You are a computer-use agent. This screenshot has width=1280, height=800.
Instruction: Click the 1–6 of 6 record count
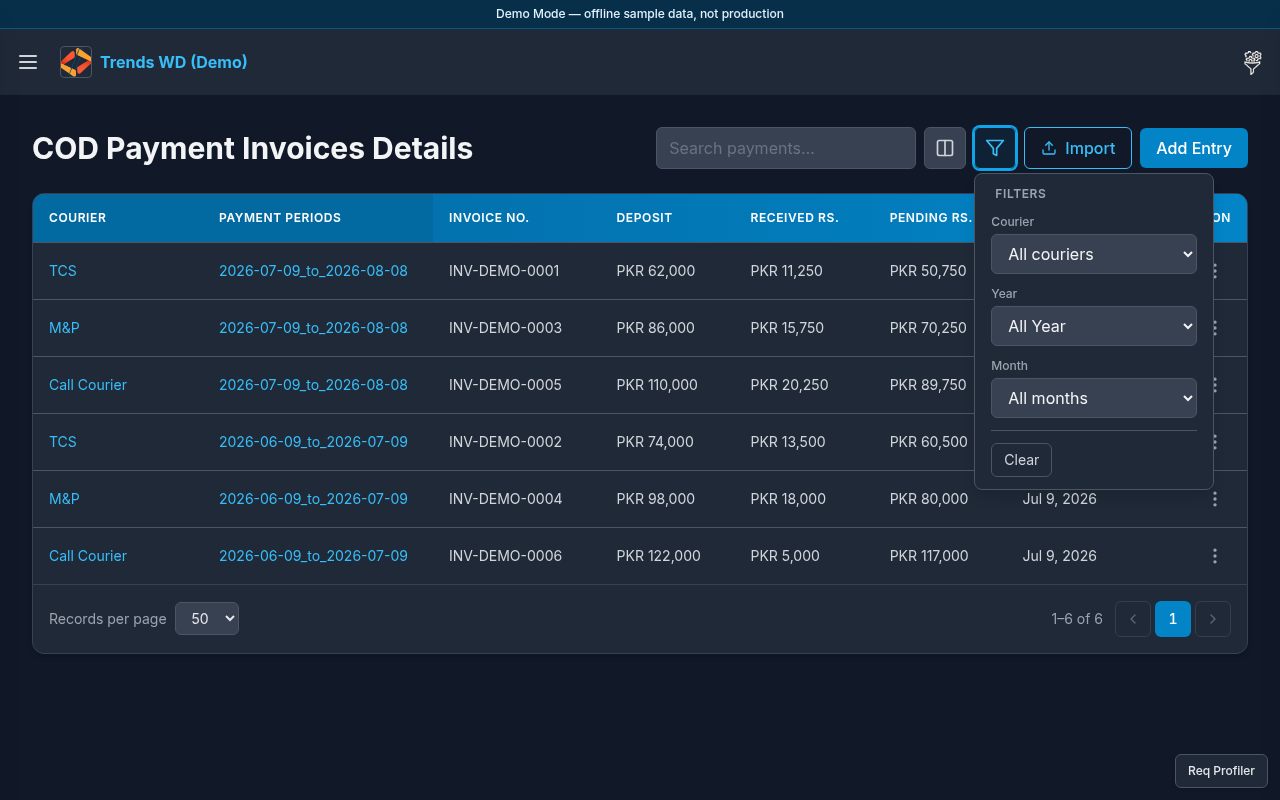(x=1077, y=619)
